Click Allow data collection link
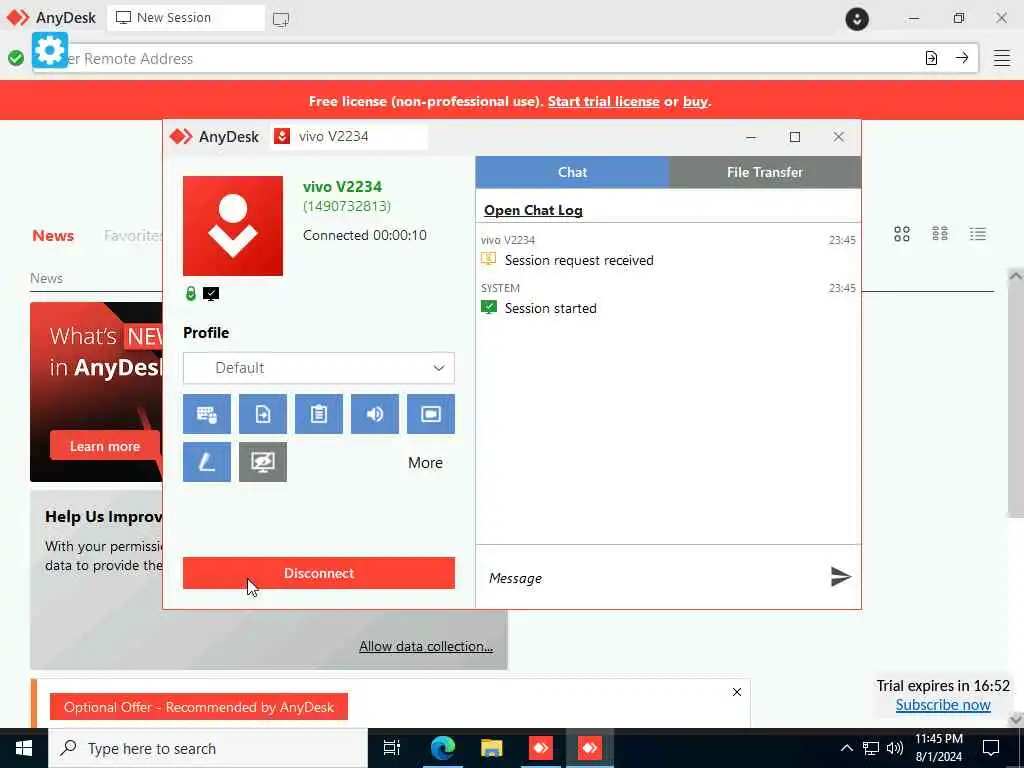Image resolution: width=1024 pixels, height=768 pixels. point(426,647)
